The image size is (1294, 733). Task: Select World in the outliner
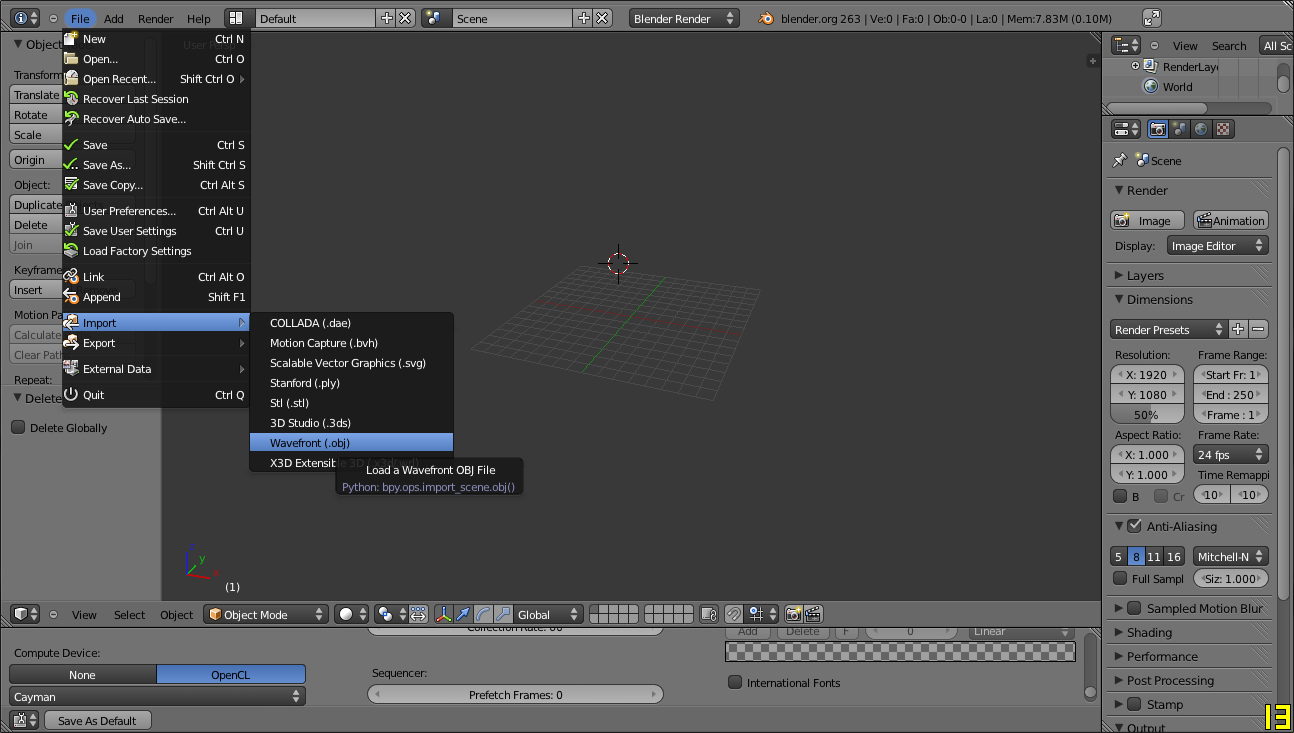click(x=1177, y=87)
